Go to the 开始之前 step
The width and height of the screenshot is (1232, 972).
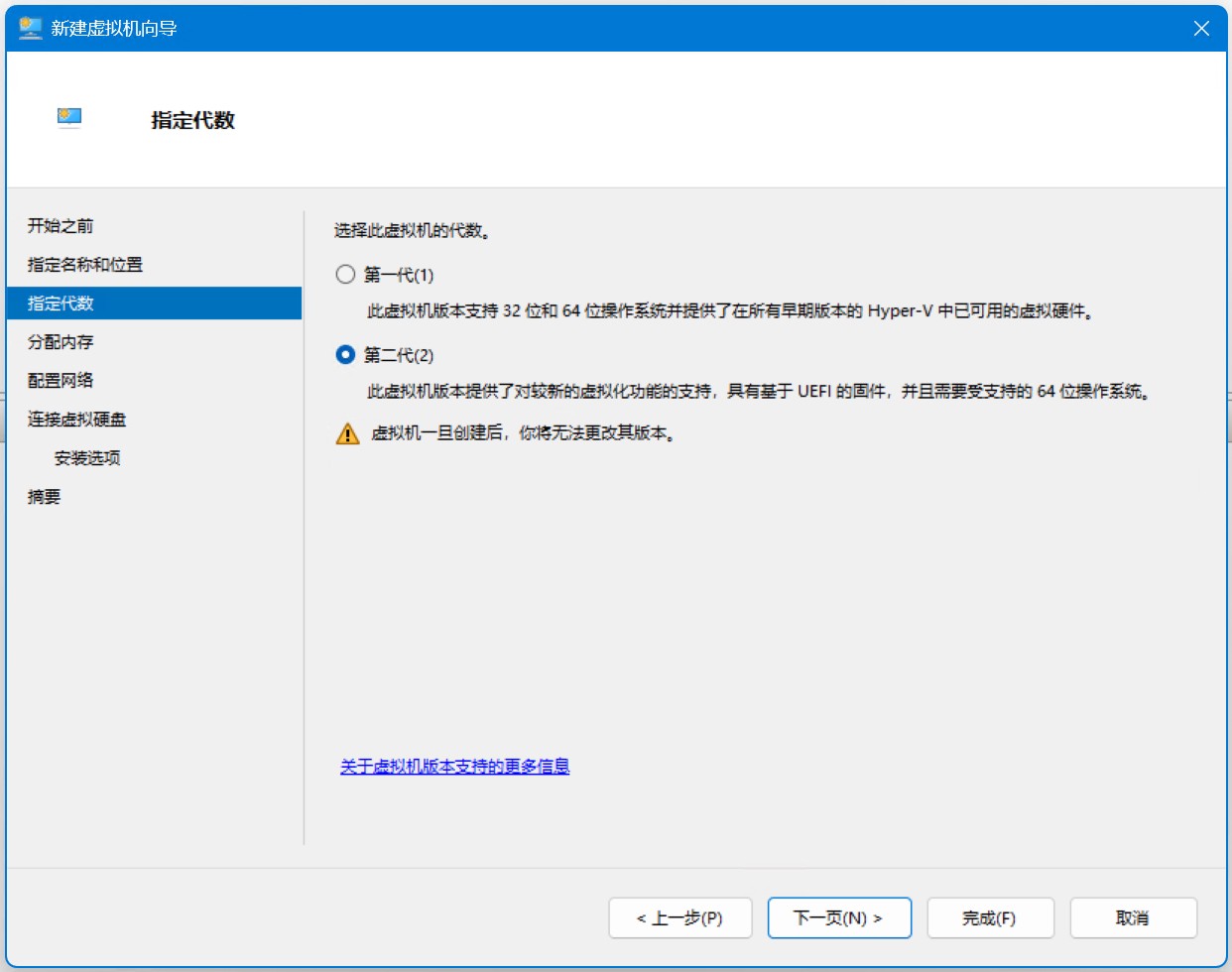(61, 226)
